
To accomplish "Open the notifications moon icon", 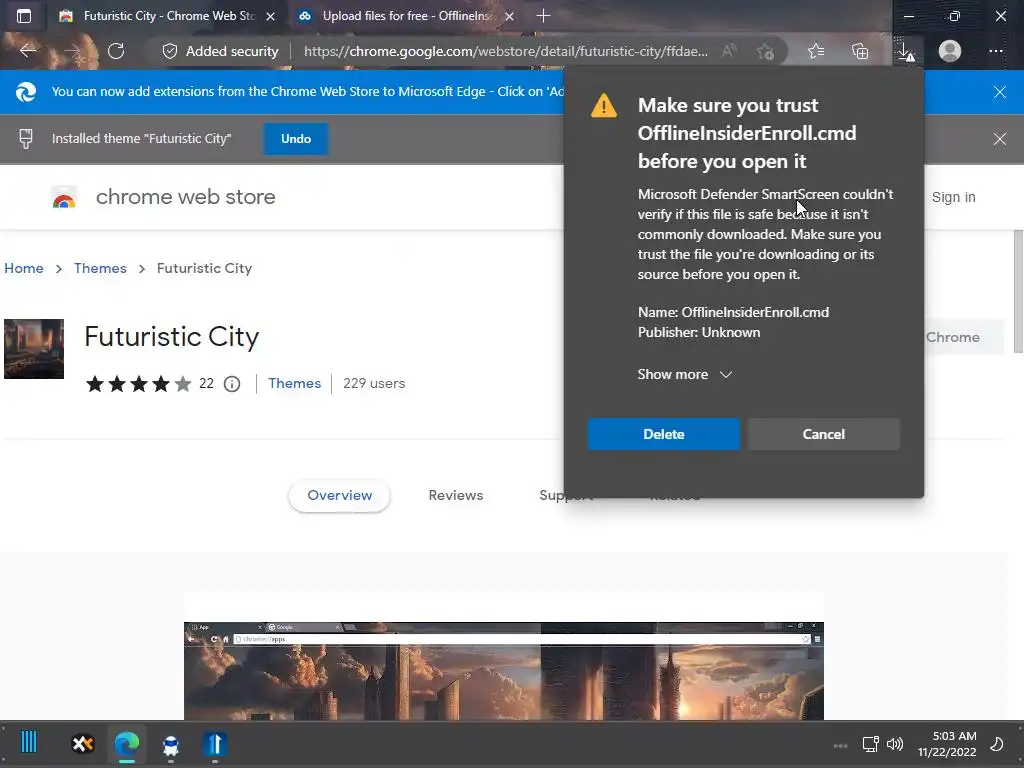I will [x=997, y=744].
